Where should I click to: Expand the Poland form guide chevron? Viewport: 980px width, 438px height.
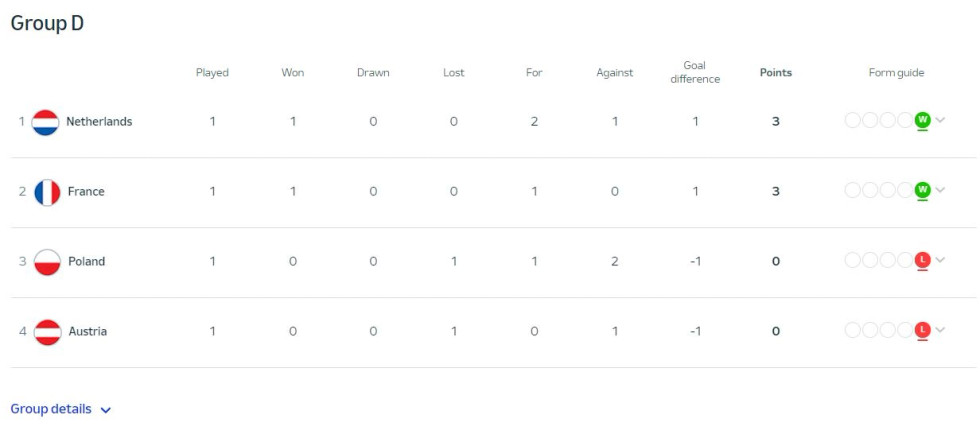coord(940,260)
